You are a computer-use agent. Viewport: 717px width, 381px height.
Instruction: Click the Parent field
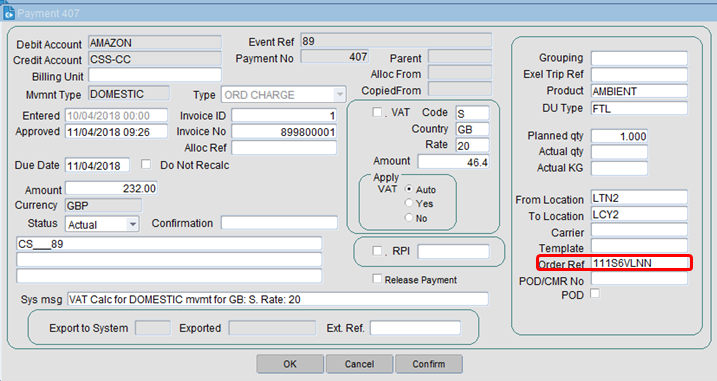pyautogui.click(x=460, y=57)
